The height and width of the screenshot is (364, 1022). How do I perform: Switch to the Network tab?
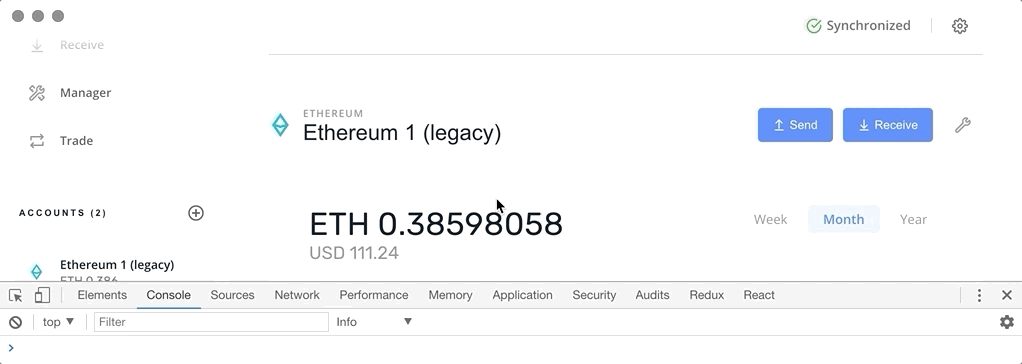pyautogui.click(x=297, y=295)
